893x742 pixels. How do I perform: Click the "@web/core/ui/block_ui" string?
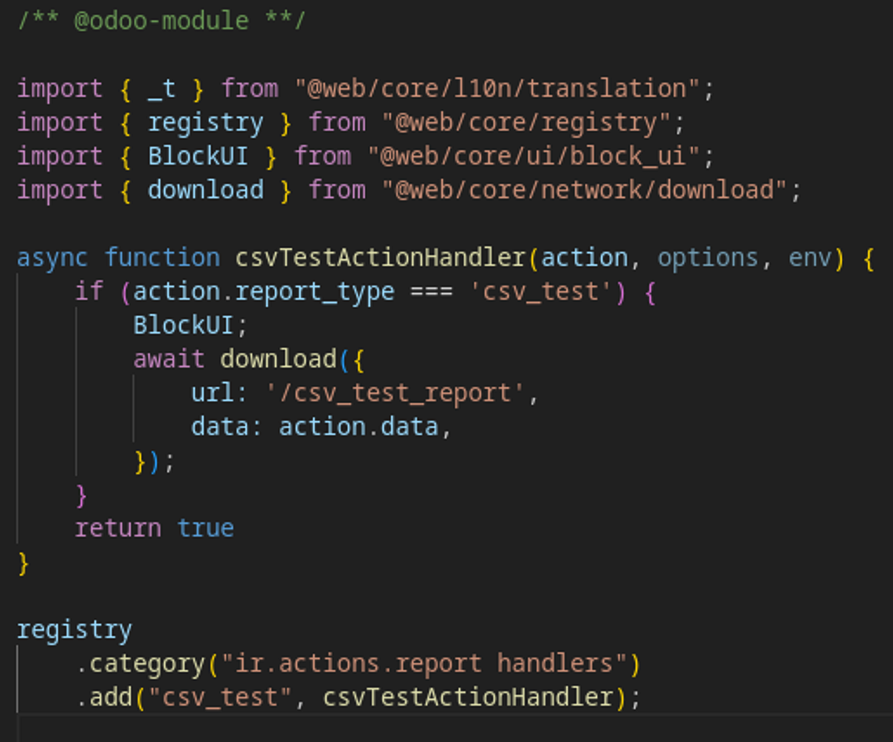534,157
